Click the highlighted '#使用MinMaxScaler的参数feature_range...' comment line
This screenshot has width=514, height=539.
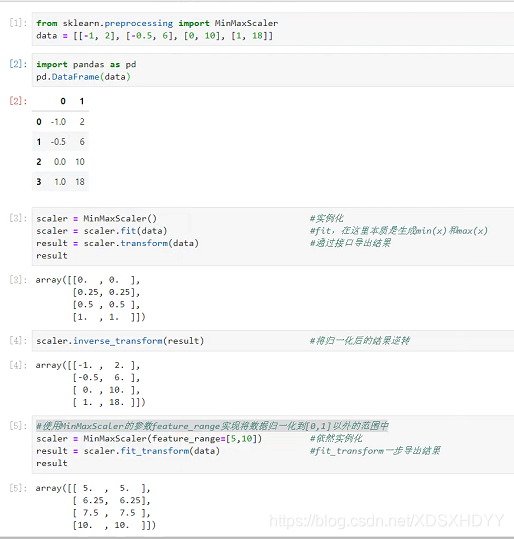pyautogui.click(x=212, y=426)
